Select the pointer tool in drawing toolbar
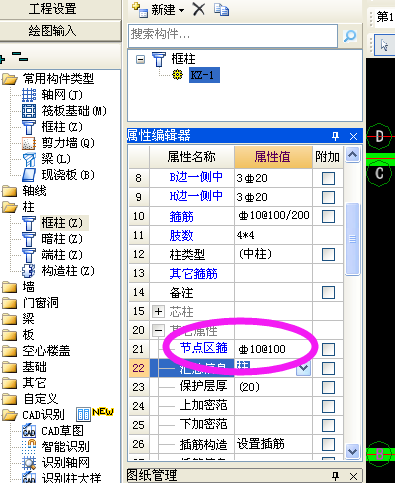This screenshot has width=395, height=483. 384,45
